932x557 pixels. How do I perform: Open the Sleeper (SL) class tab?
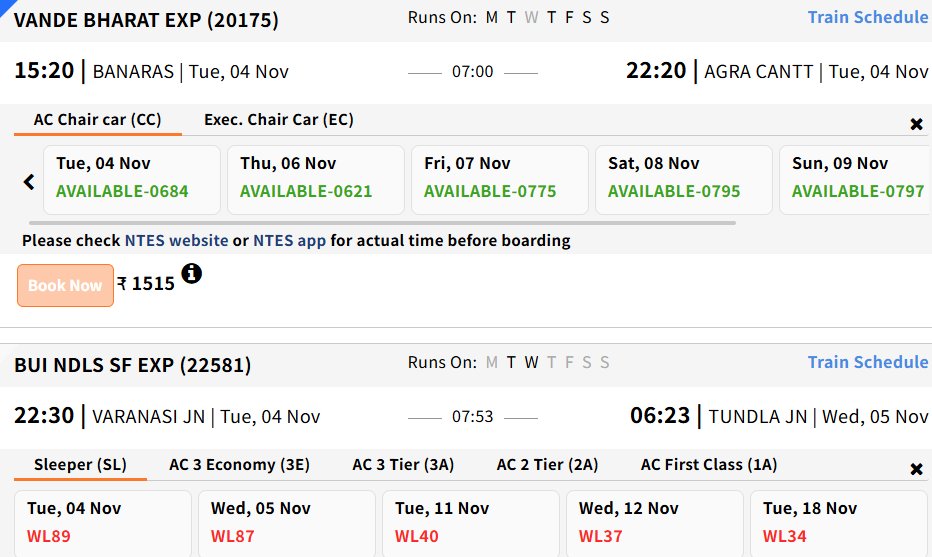click(80, 465)
